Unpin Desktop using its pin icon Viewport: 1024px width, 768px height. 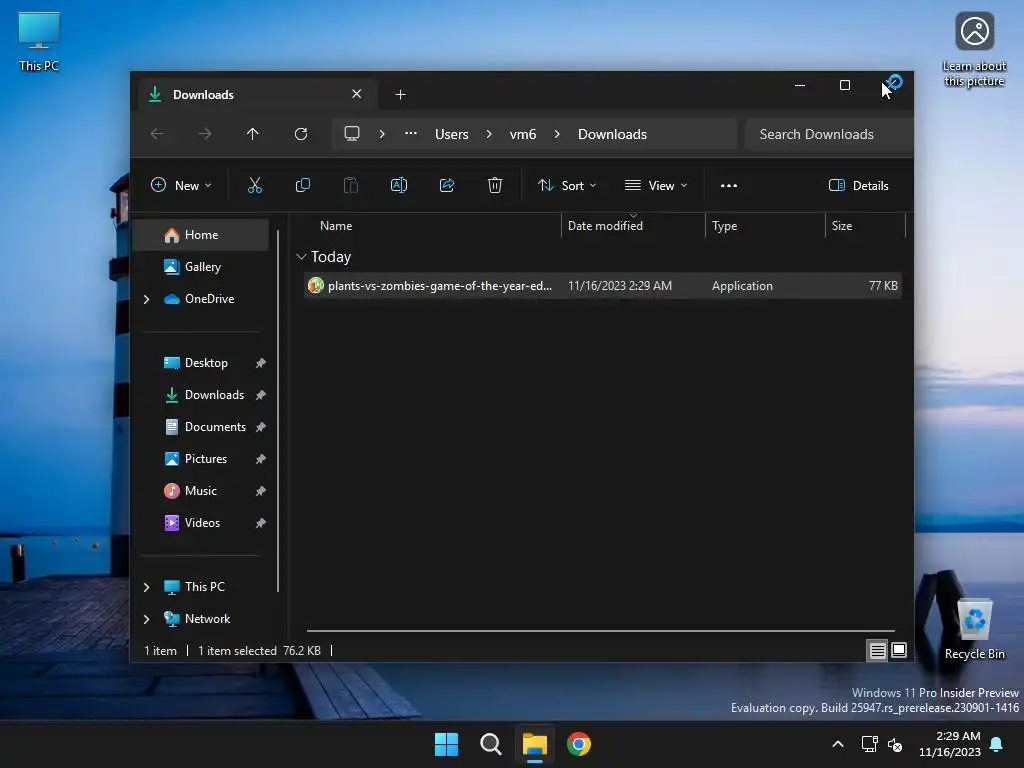pyautogui.click(x=261, y=362)
